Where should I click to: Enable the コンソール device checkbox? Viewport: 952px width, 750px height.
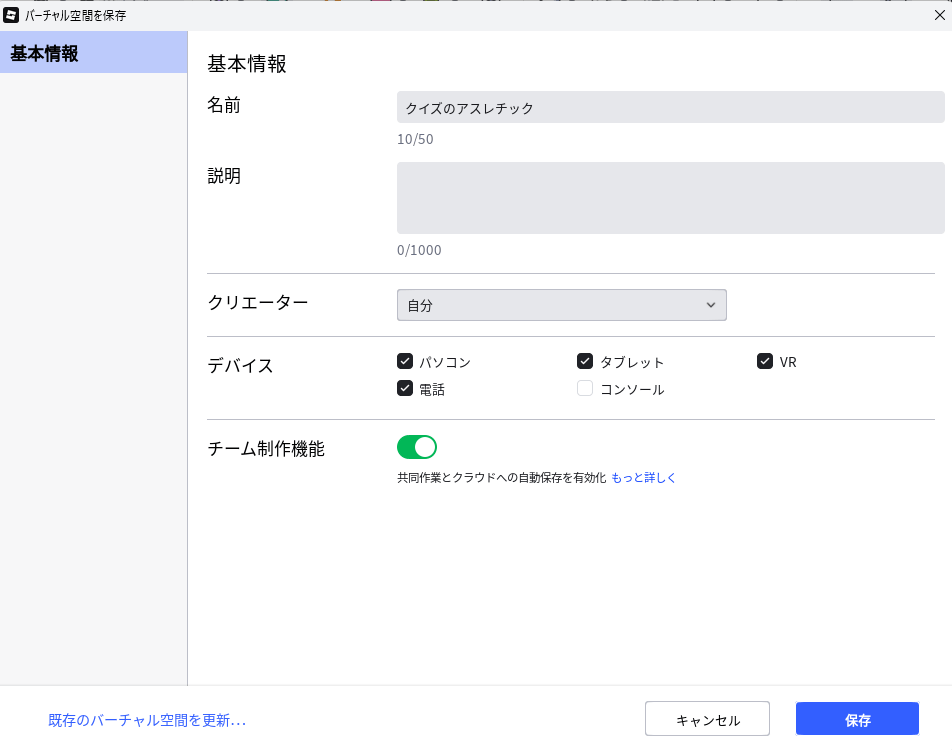[585, 388]
